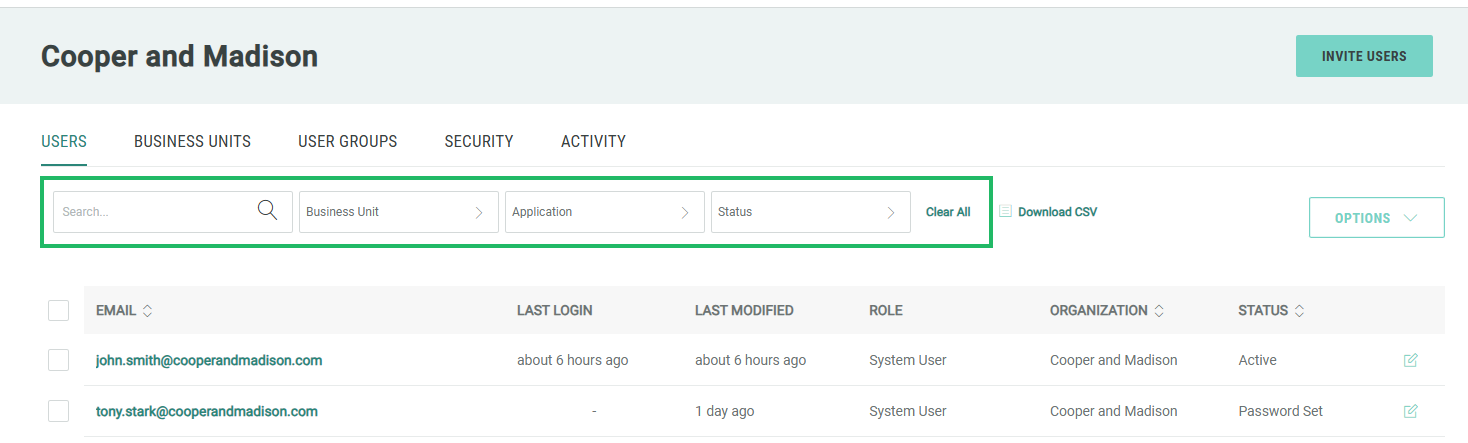Switch to the Business Units tab
The width and height of the screenshot is (1468, 443).
click(192, 142)
